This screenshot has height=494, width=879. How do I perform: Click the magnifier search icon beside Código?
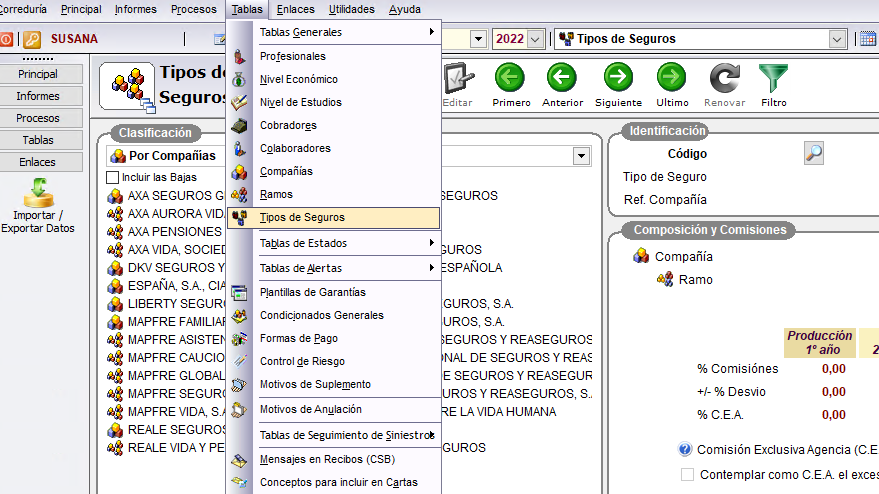(813, 153)
